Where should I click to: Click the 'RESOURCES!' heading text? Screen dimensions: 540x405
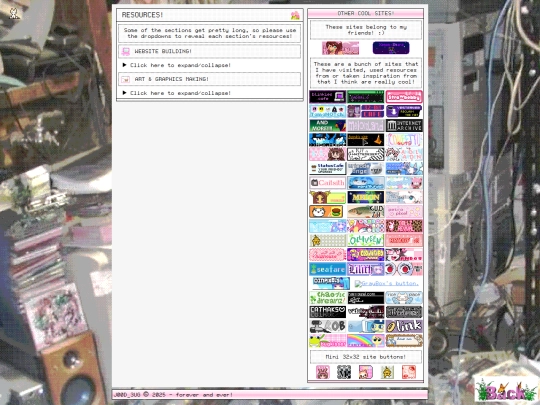(142, 15)
